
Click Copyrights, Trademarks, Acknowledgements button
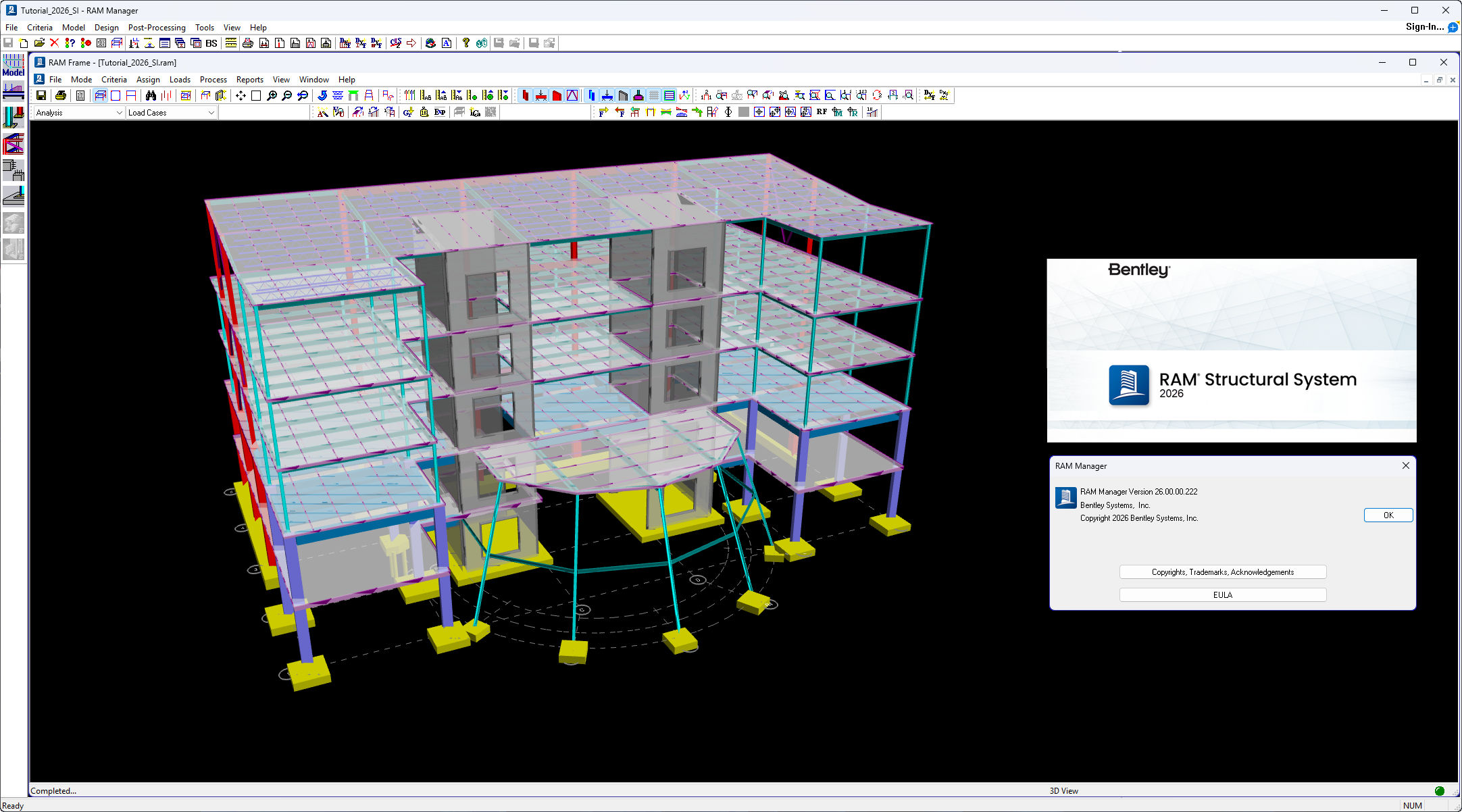(1223, 572)
